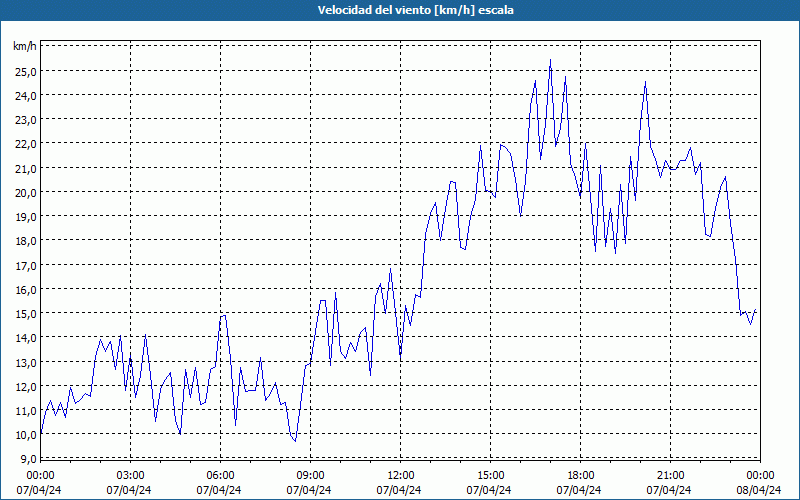The width and height of the screenshot is (800, 500).
Task: Click the 9,0 y-axis value
Action: coord(28,458)
